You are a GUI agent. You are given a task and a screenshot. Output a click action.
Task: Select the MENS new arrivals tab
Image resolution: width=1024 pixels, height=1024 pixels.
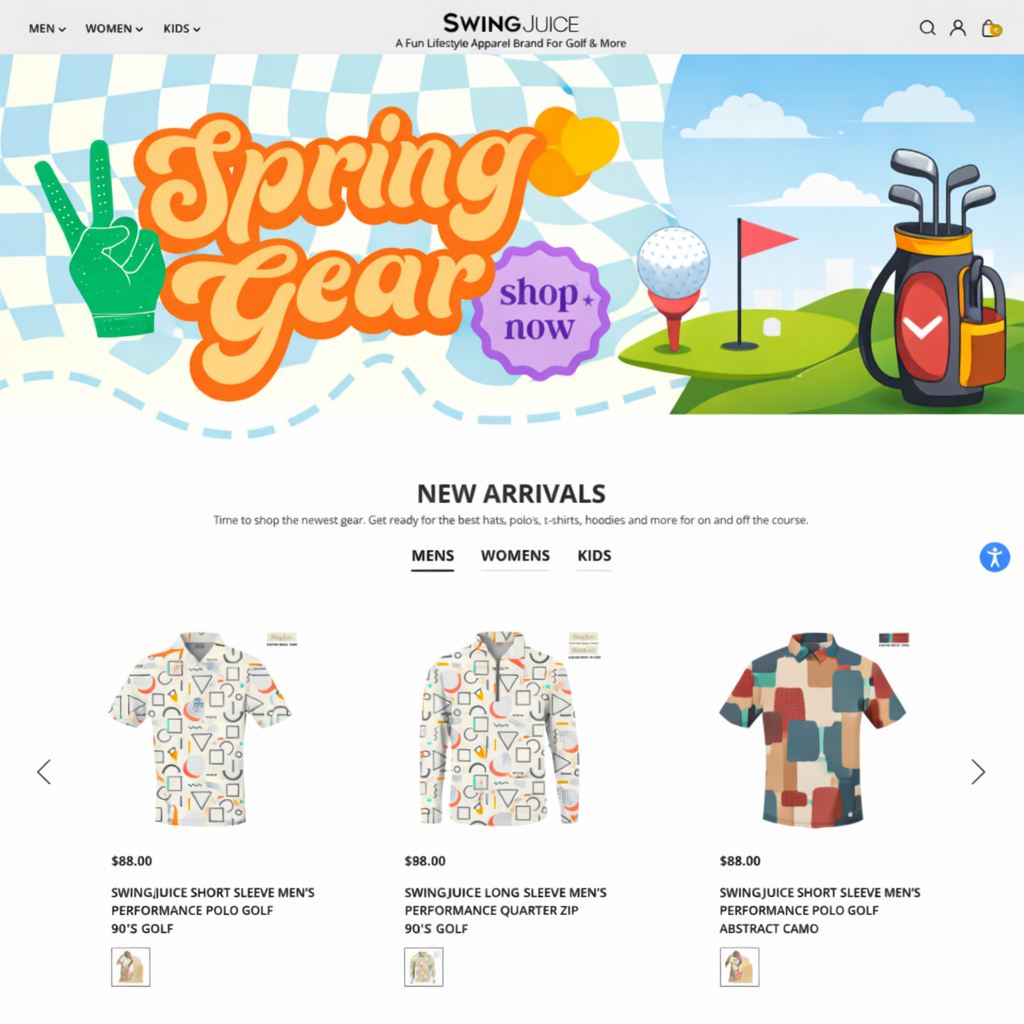click(x=432, y=556)
